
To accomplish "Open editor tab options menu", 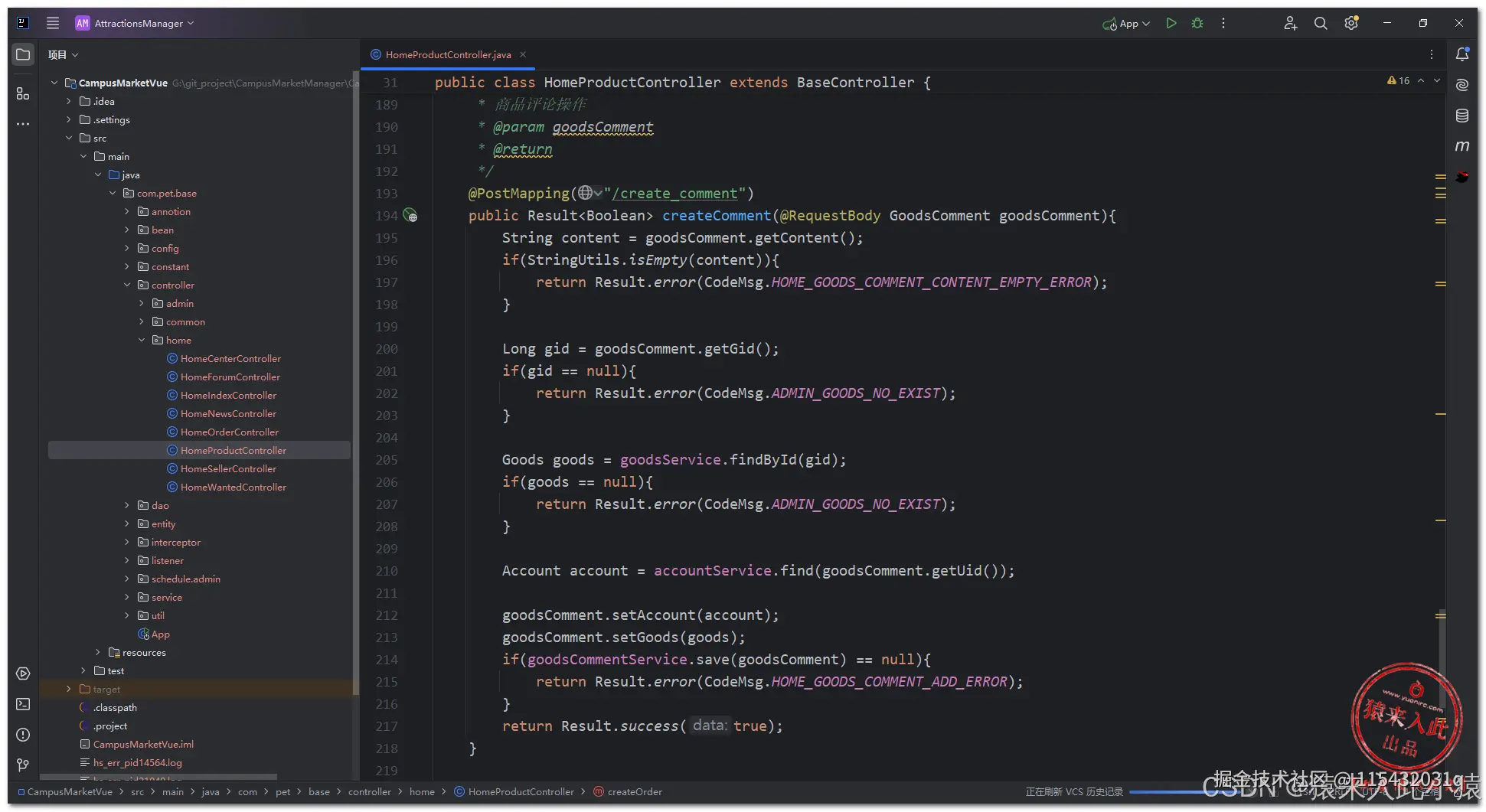I will (x=1432, y=54).
